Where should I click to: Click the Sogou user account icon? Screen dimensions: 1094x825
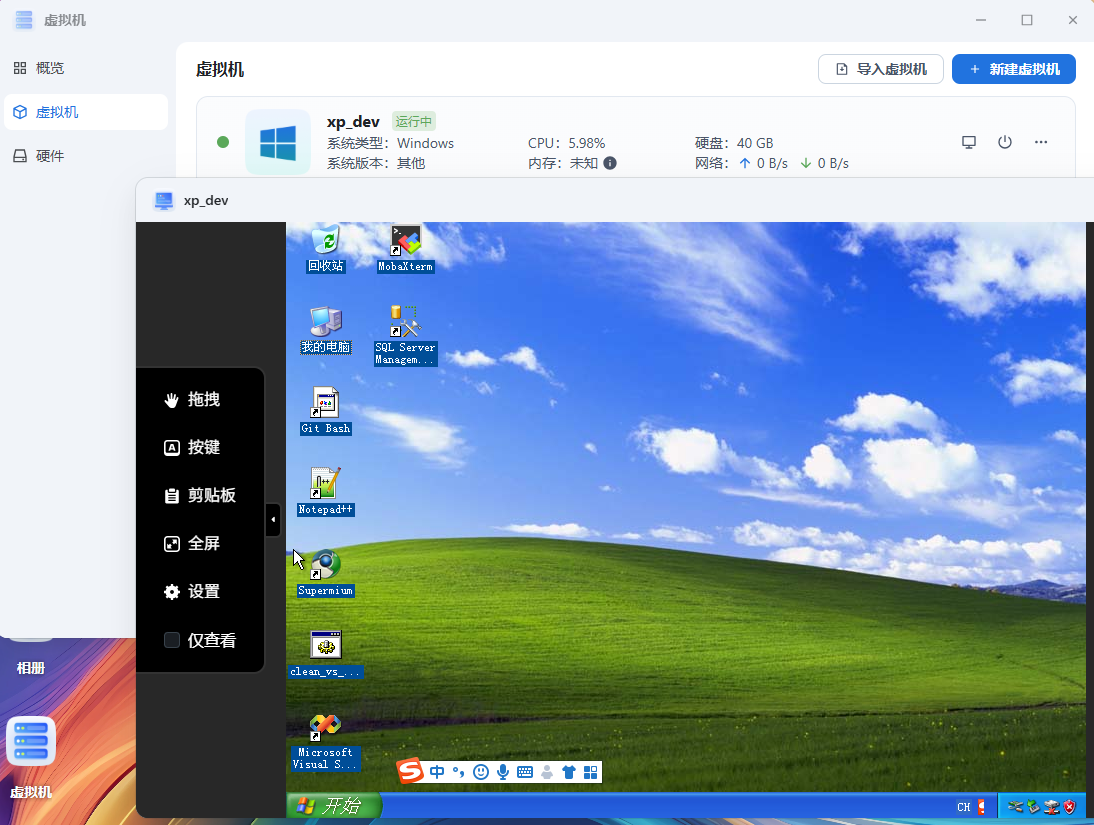(547, 772)
